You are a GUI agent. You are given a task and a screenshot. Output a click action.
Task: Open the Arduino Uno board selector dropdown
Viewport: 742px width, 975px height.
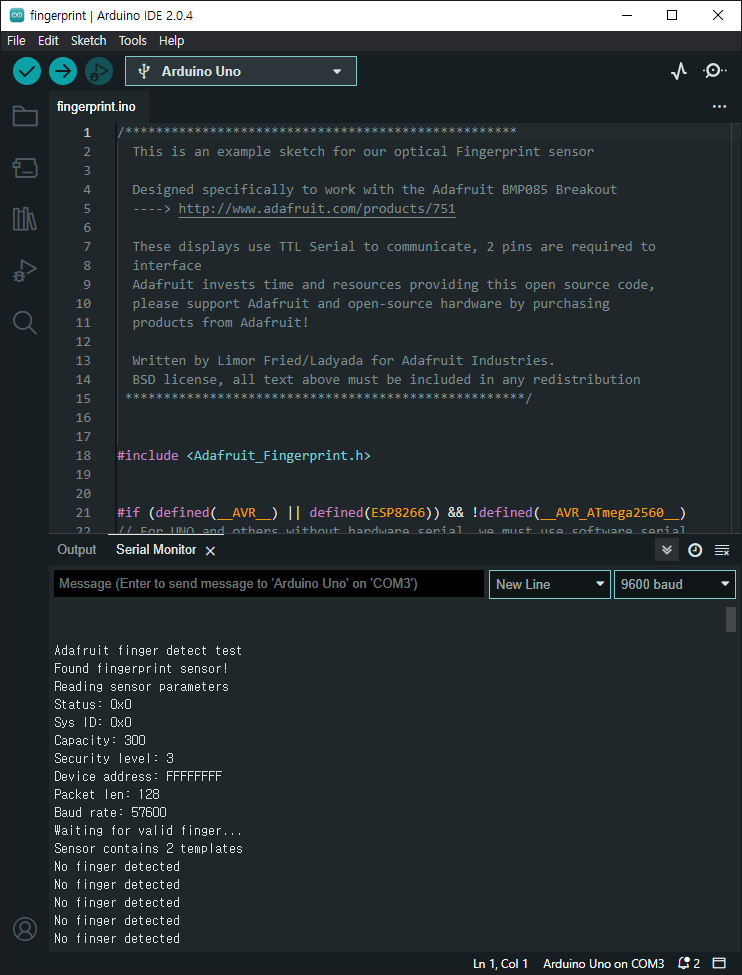click(241, 72)
